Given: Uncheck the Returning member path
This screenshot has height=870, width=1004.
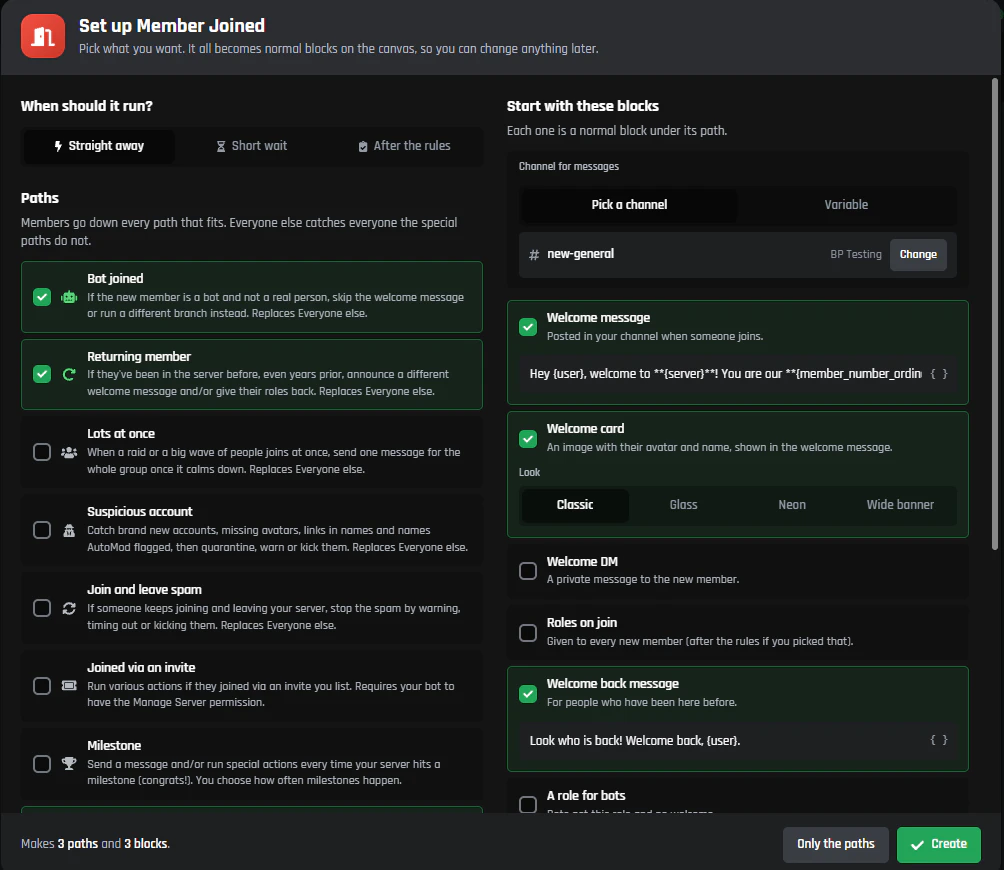Looking at the screenshot, I should [42, 374].
